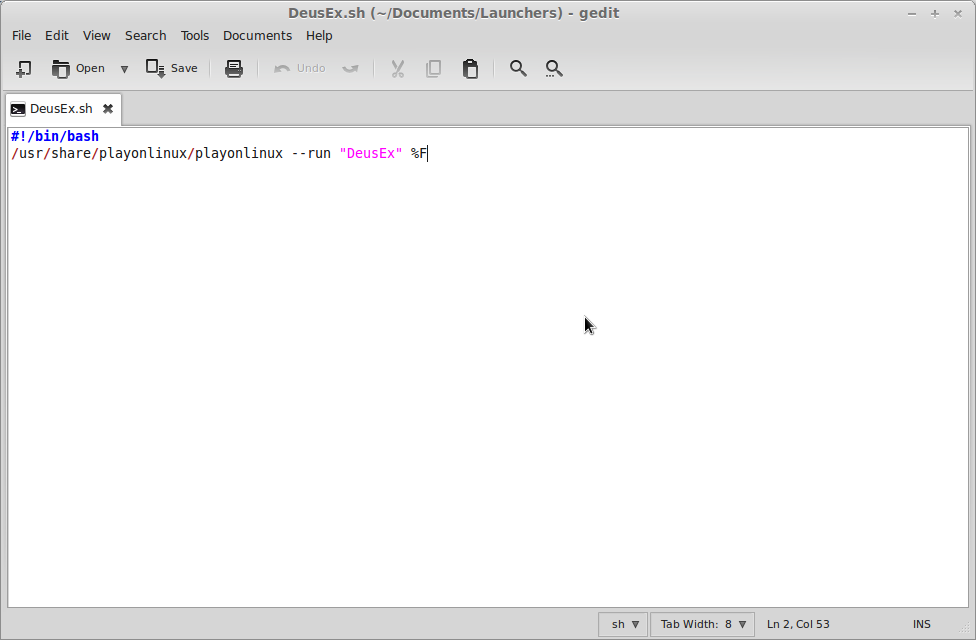This screenshot has height=640, width=976.
Task: Click the Cut scissors icon
Action: 398,68
